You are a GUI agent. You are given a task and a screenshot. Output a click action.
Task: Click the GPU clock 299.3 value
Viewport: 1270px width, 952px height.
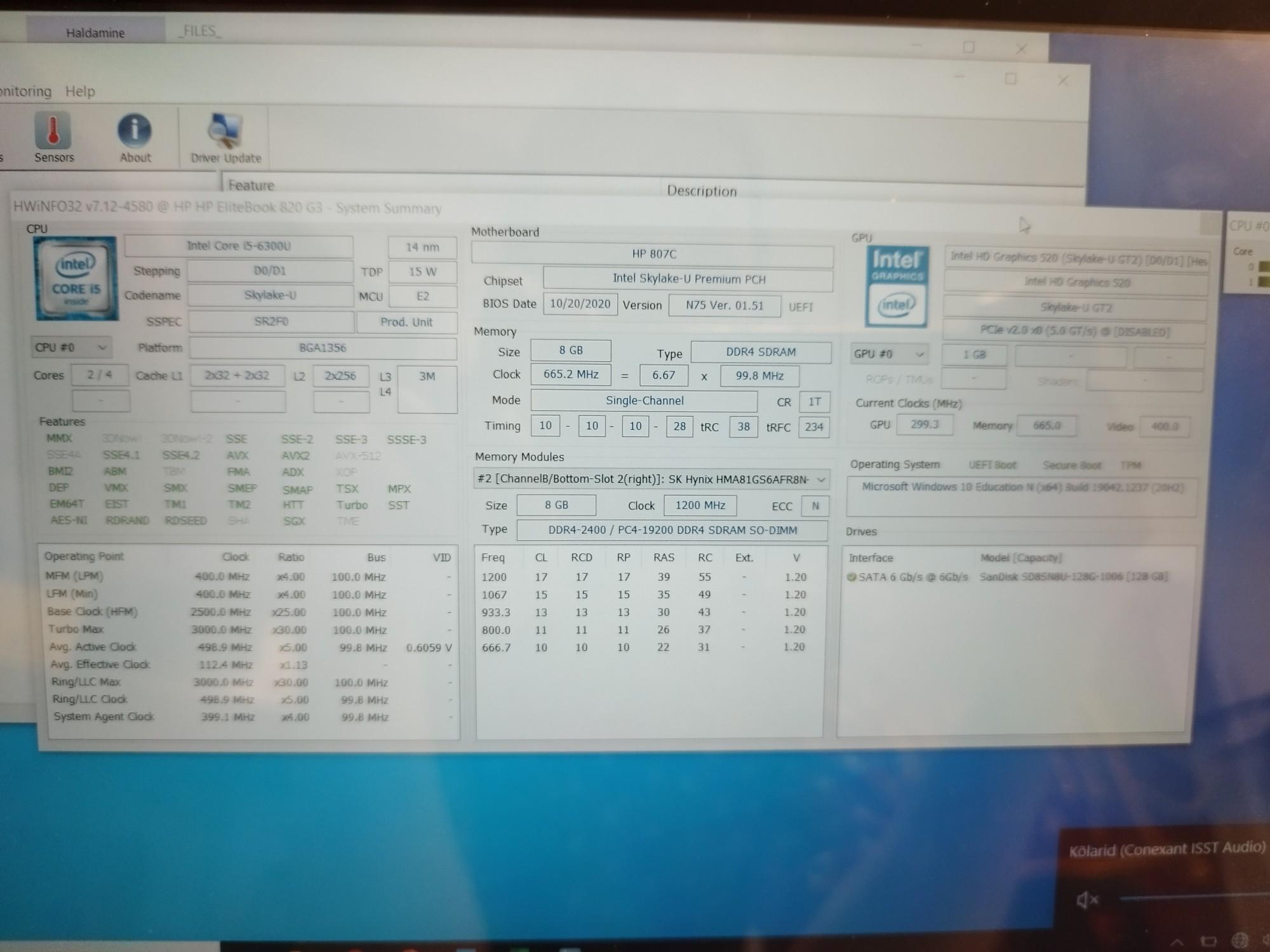point(925,425)
